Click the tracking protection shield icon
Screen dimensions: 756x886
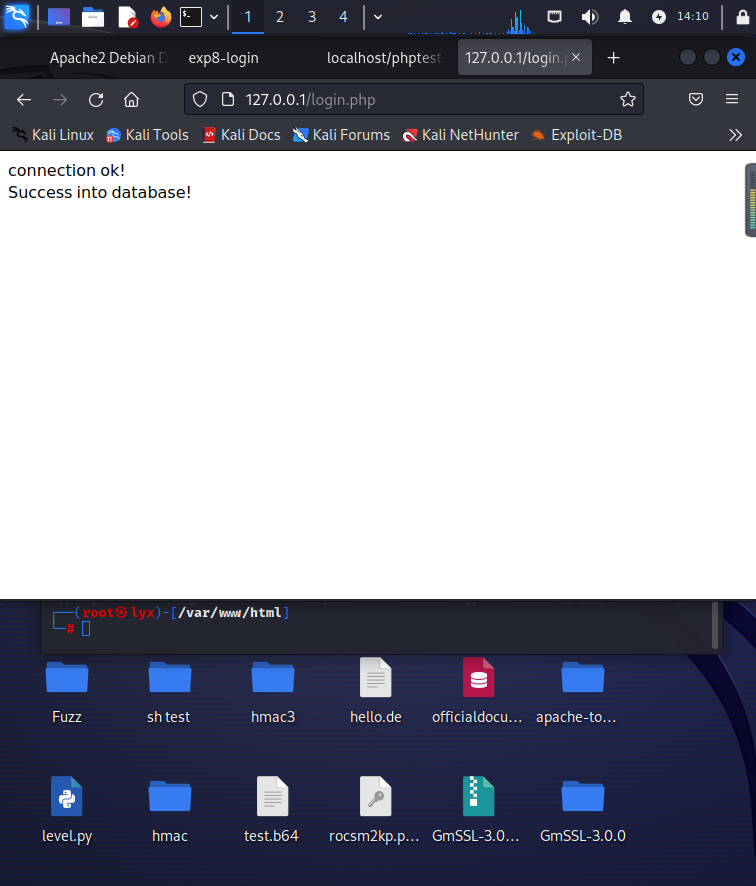pos(200,99)
